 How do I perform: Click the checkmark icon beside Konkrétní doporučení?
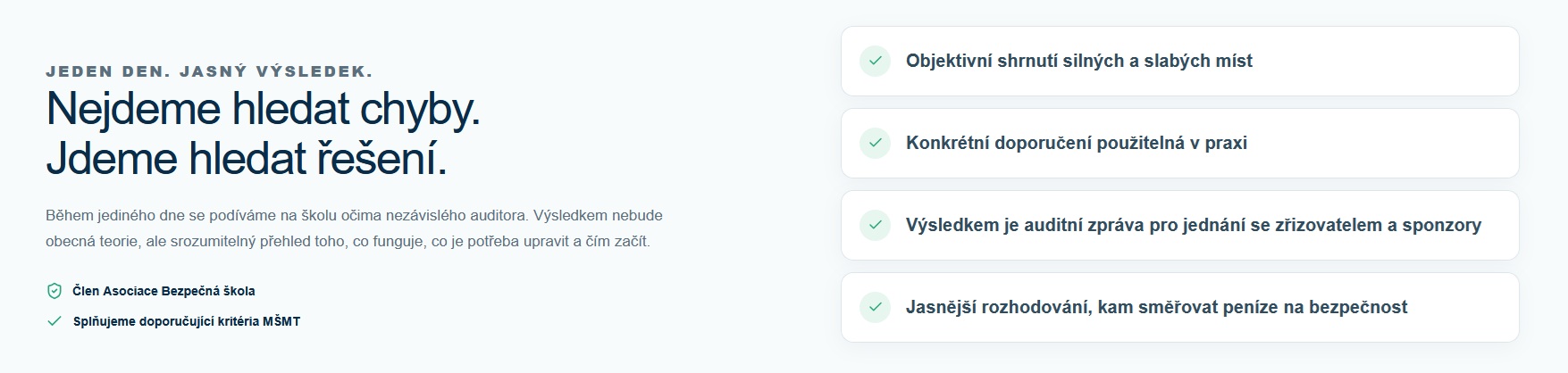click(875, 143)
